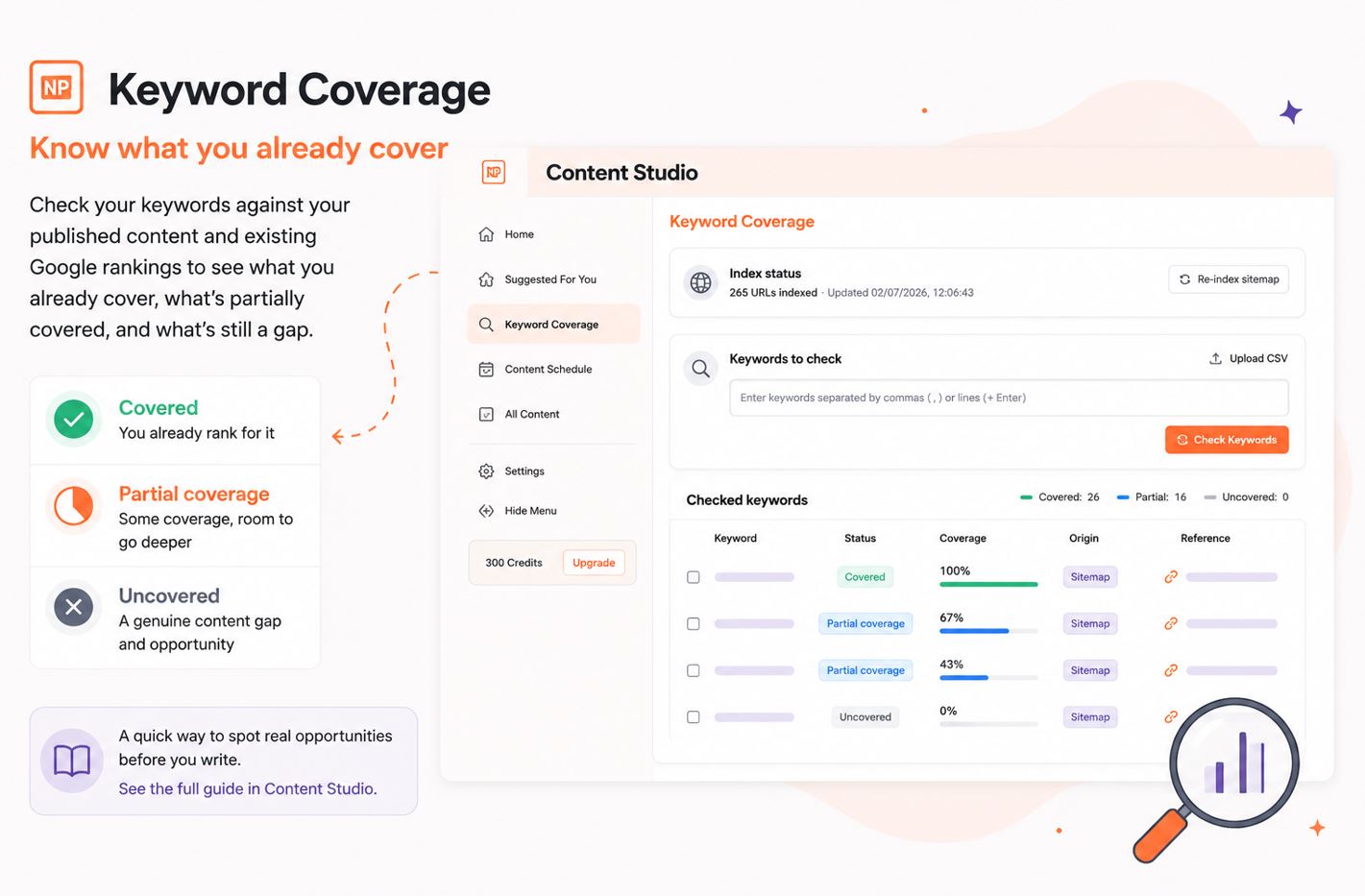This screenshot has height=896, width=1365.
Task: Click the open book guide icon
Action: [x=72, y=761]
